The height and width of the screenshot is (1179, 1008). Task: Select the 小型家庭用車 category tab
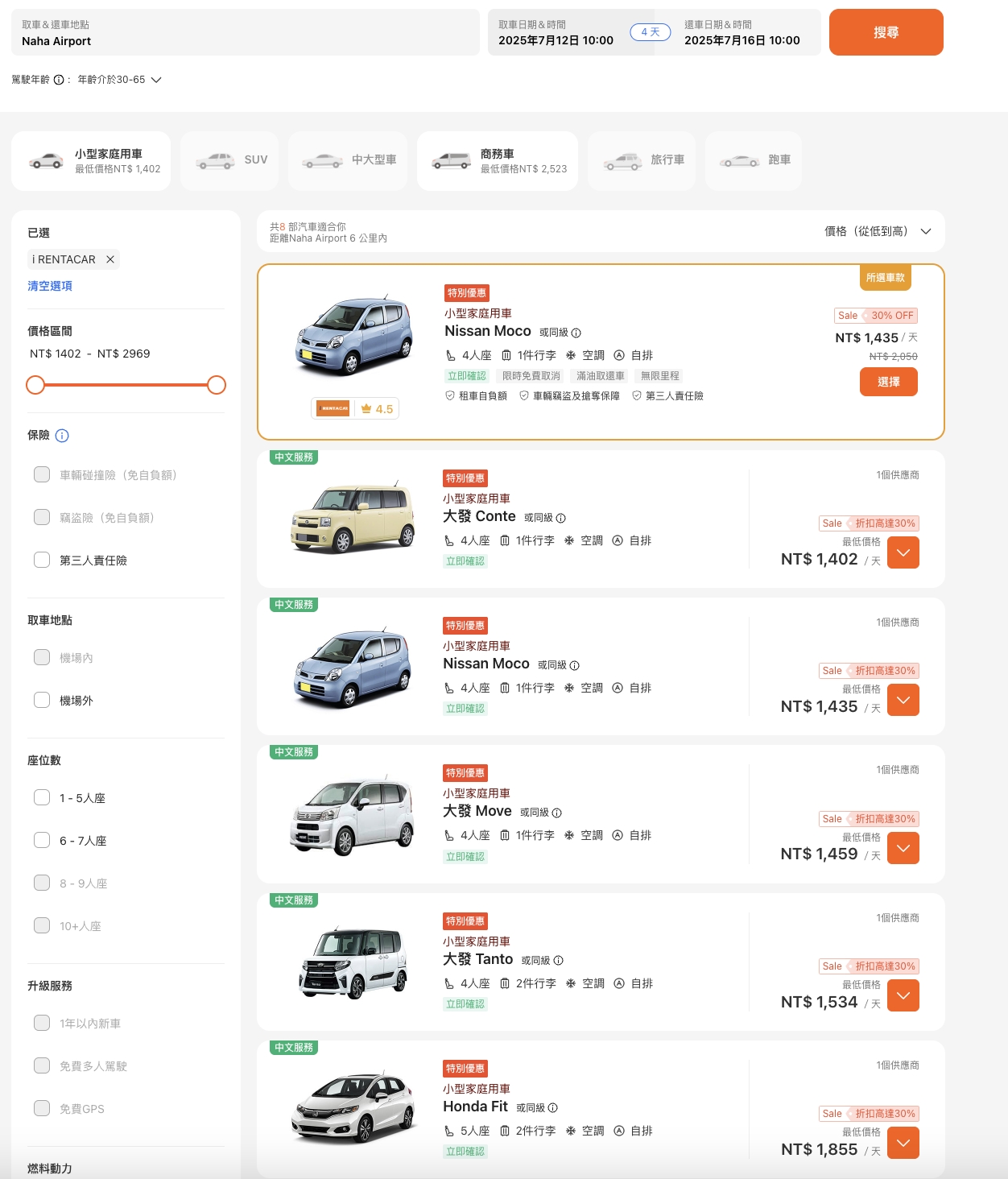[x=91, y=161]
